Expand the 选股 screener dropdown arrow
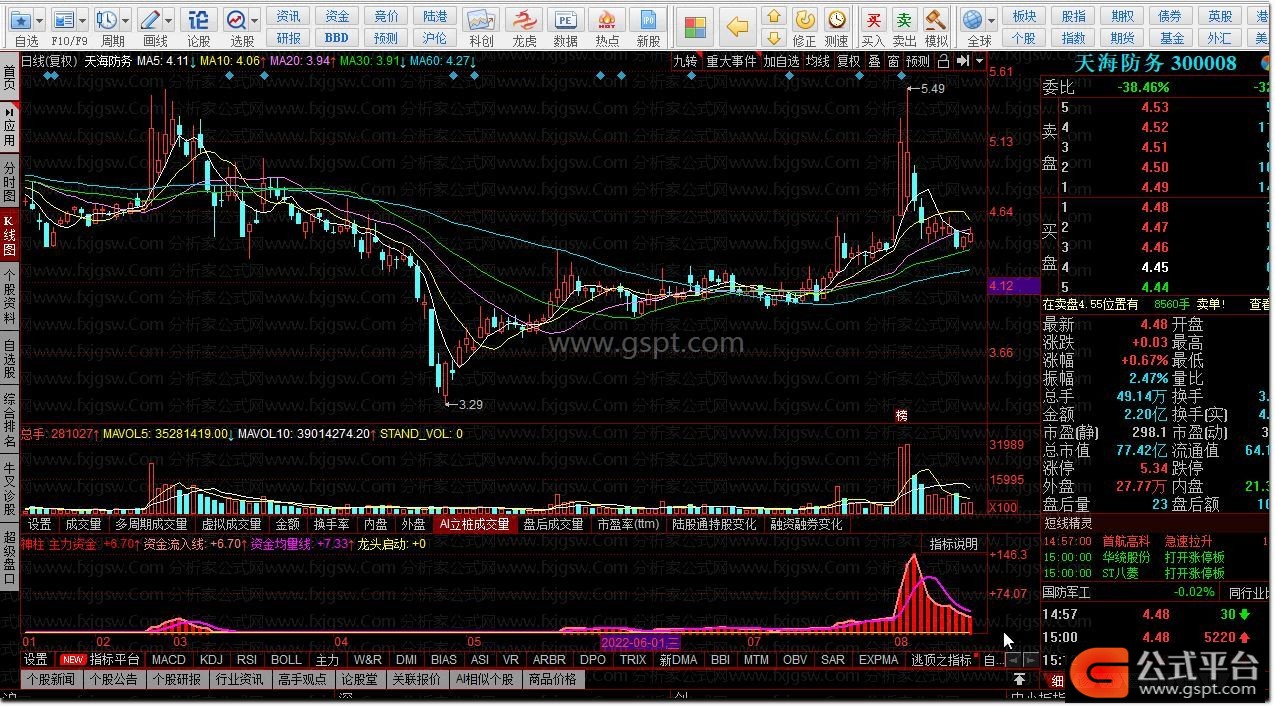Viewport: 1275px width, 706px height. [255, 20]
